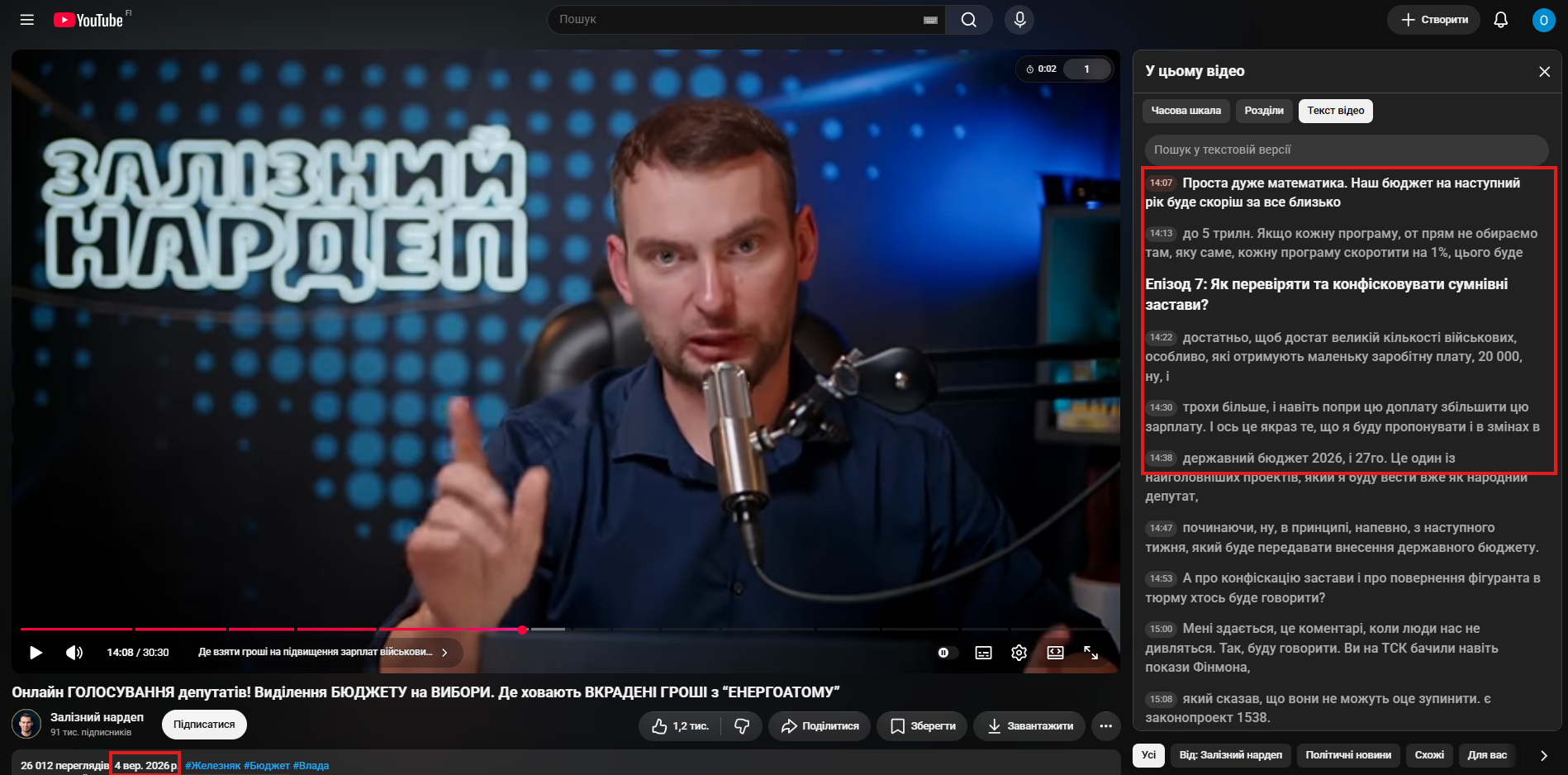Screen dimensions: 1568x775
Task: Open player settings gear
Action: coord(1019,653)
